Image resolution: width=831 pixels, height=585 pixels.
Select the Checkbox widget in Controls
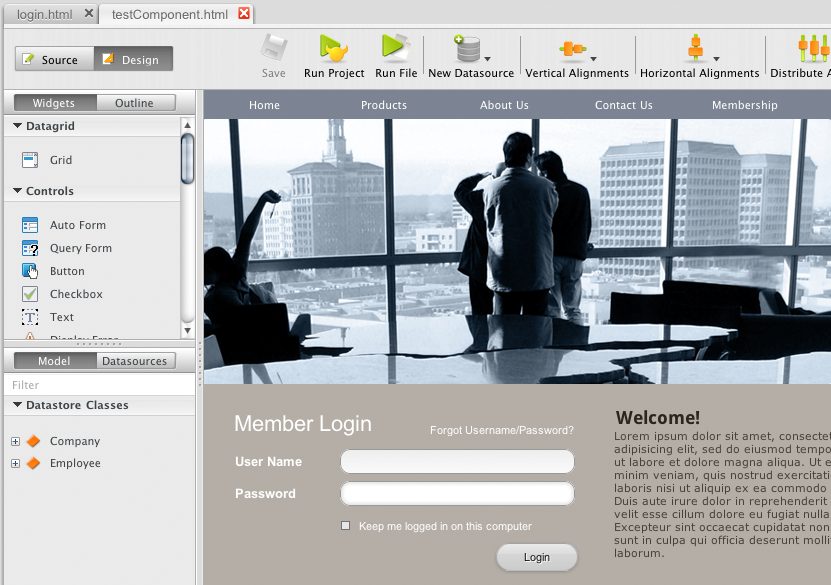click(30, 294)
